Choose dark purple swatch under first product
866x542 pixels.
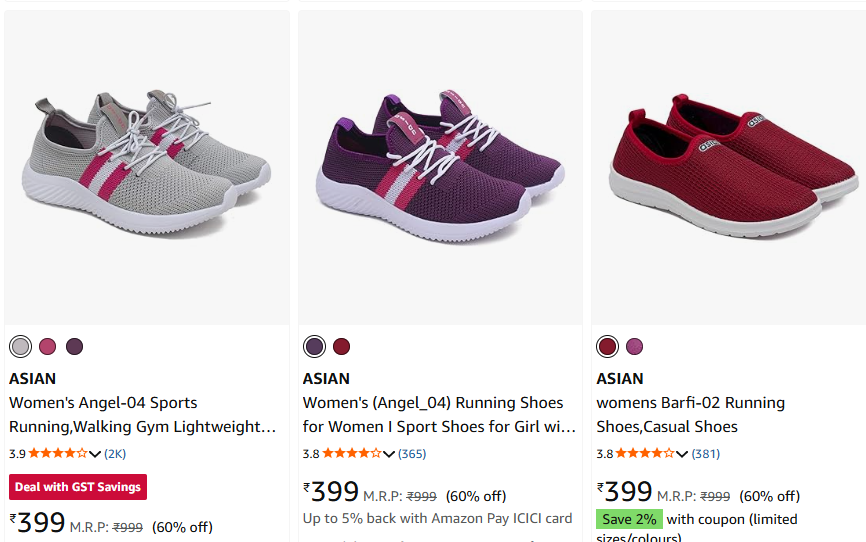pos(74,347)
